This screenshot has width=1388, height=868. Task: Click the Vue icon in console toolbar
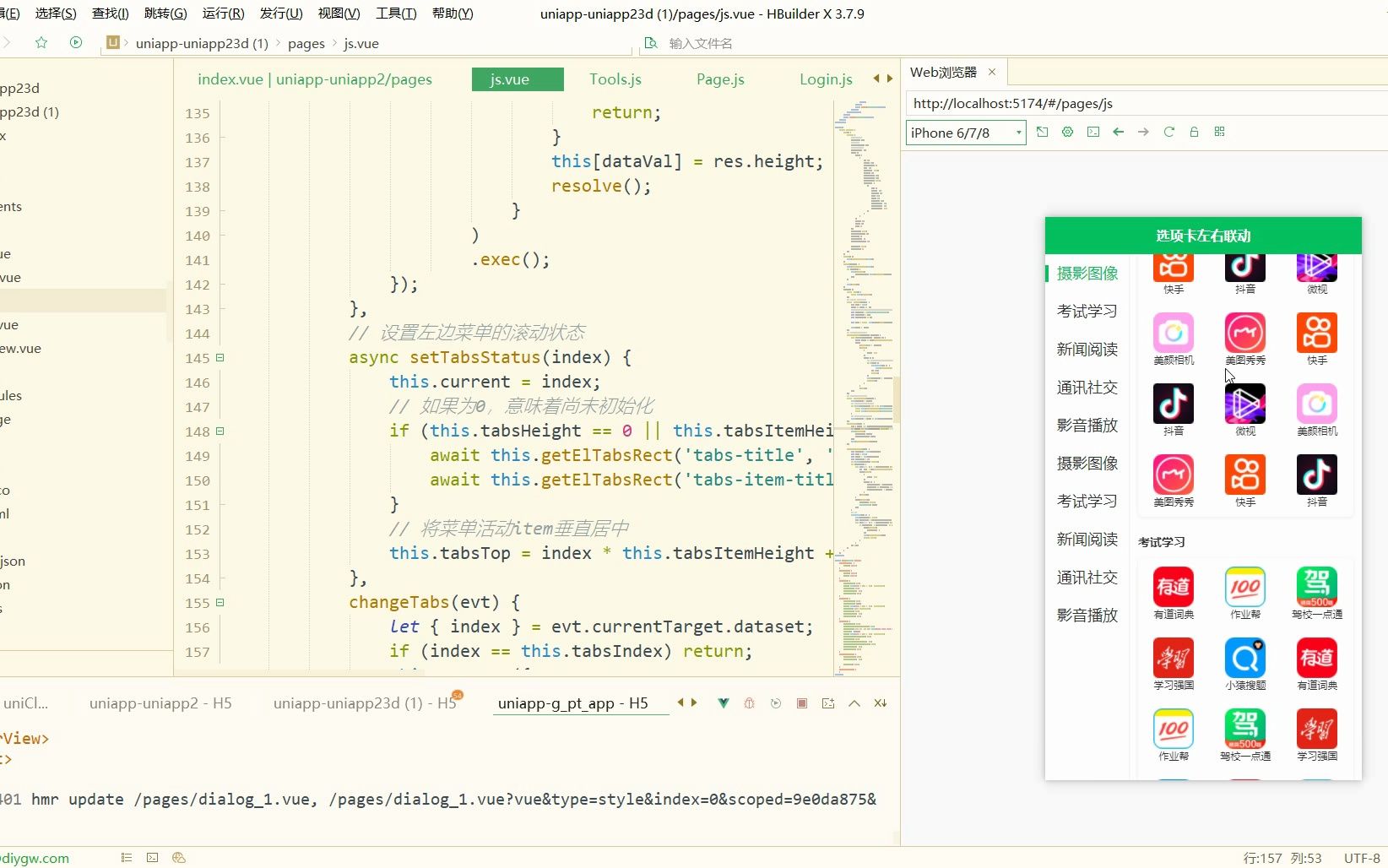pyautogui.click(x=724, y=703)
